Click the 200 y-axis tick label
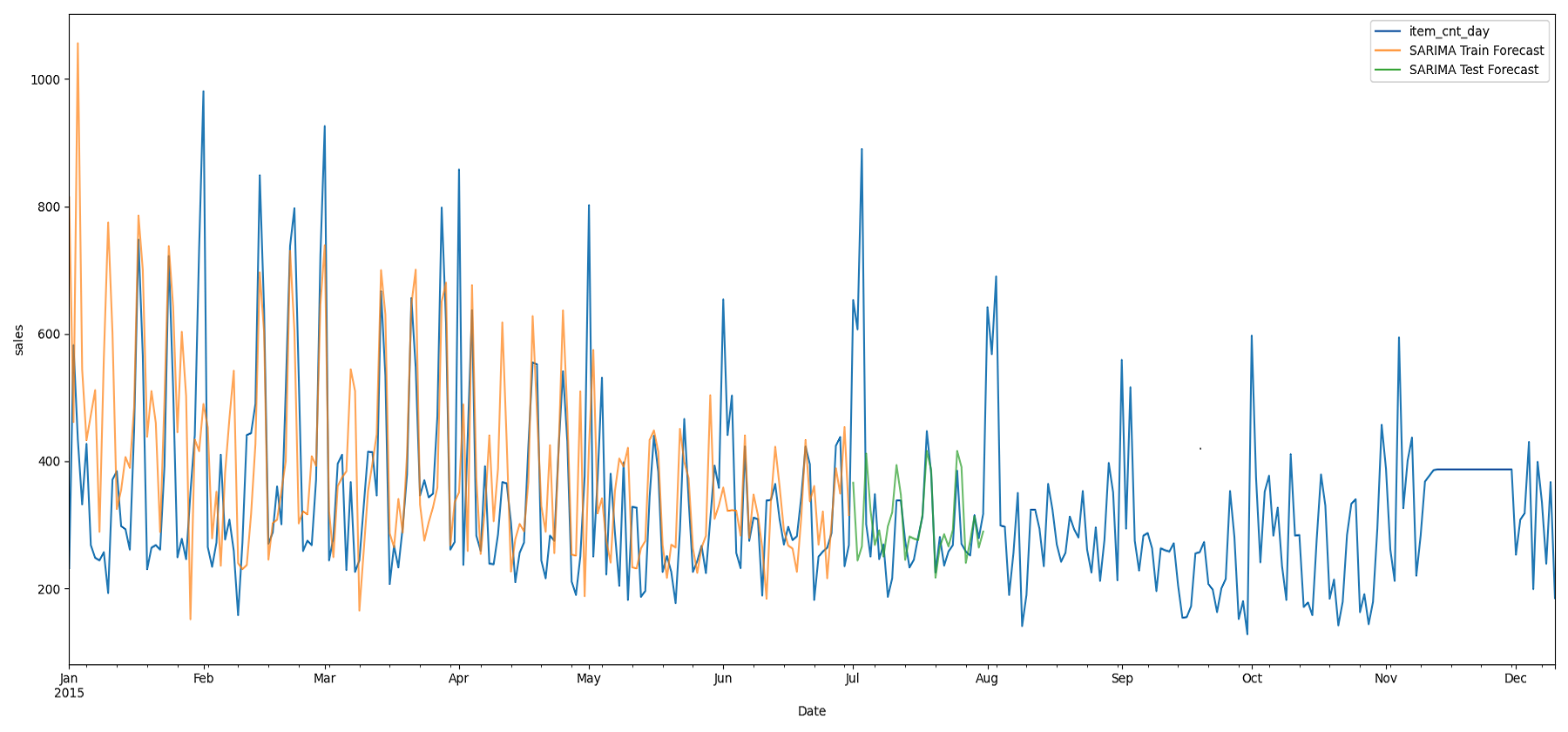This screenshot has width=1568, height=732. point(49,589)
